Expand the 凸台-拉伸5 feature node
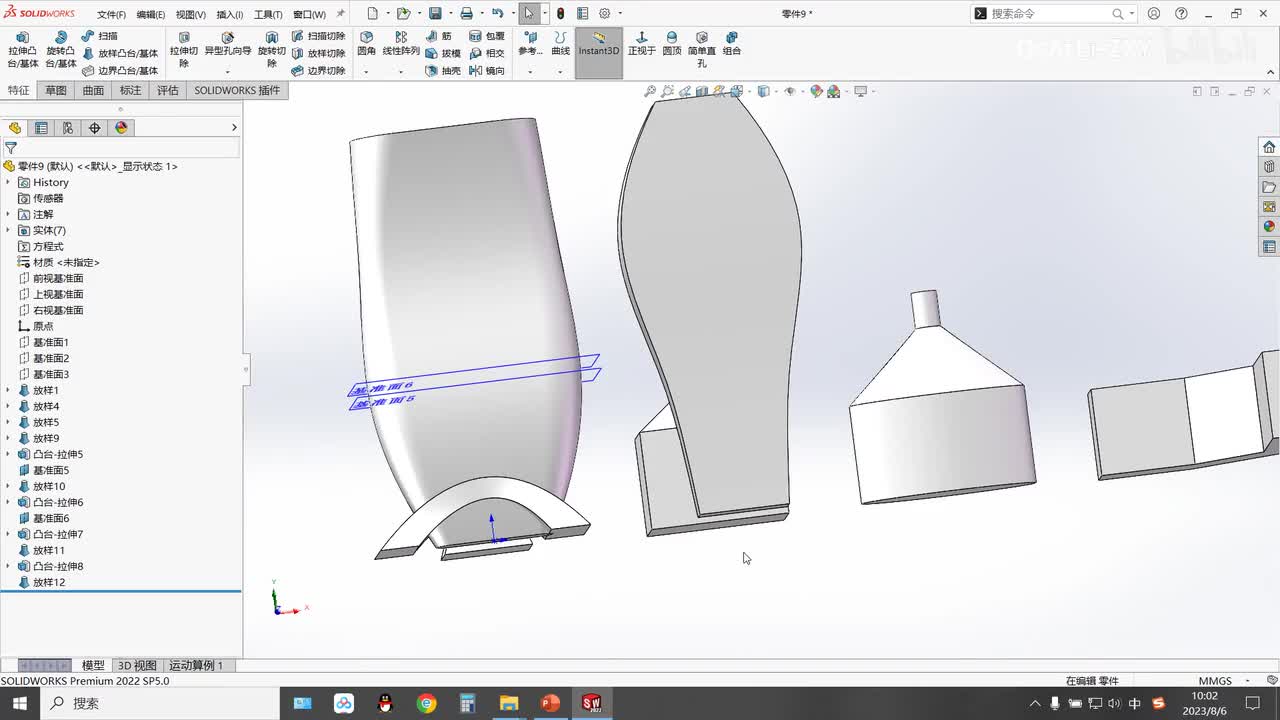1280x720 pixels. [8, 455]
